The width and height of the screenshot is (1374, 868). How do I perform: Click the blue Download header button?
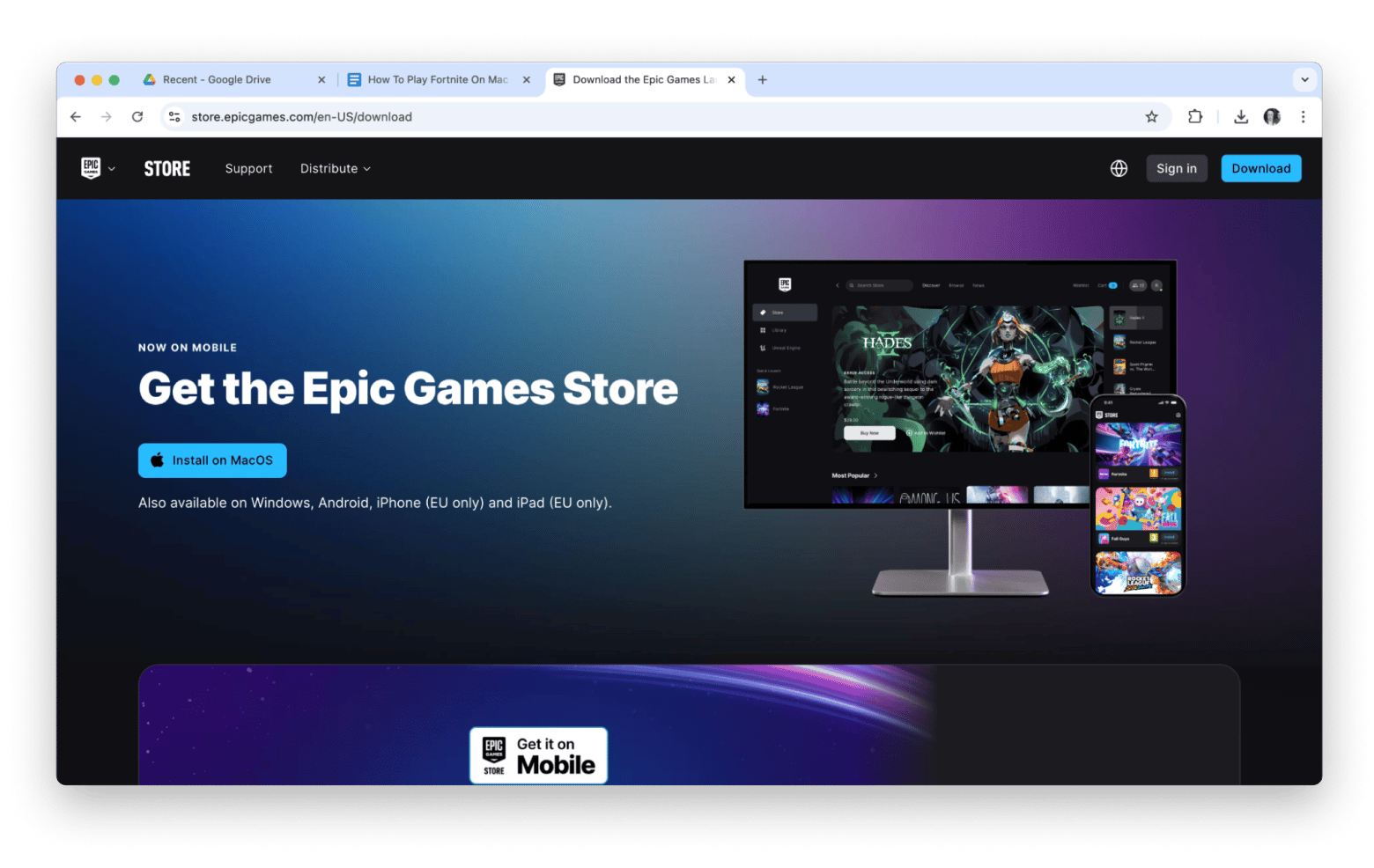click(1260, 169)
